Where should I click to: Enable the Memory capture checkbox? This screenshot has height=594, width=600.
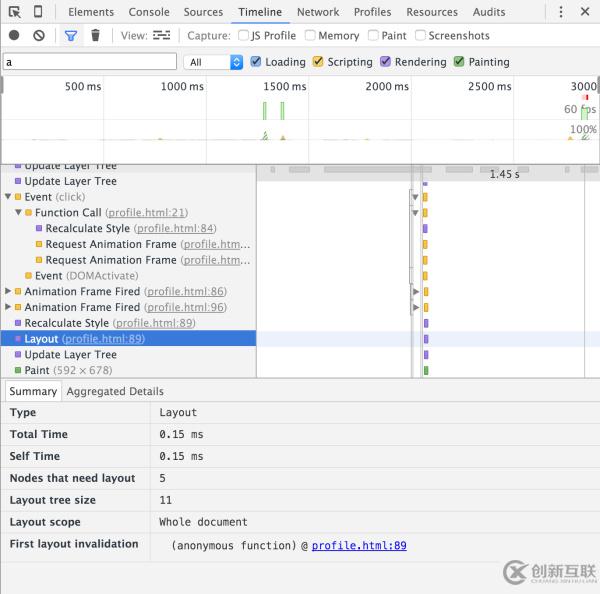(x=310, y=35)
